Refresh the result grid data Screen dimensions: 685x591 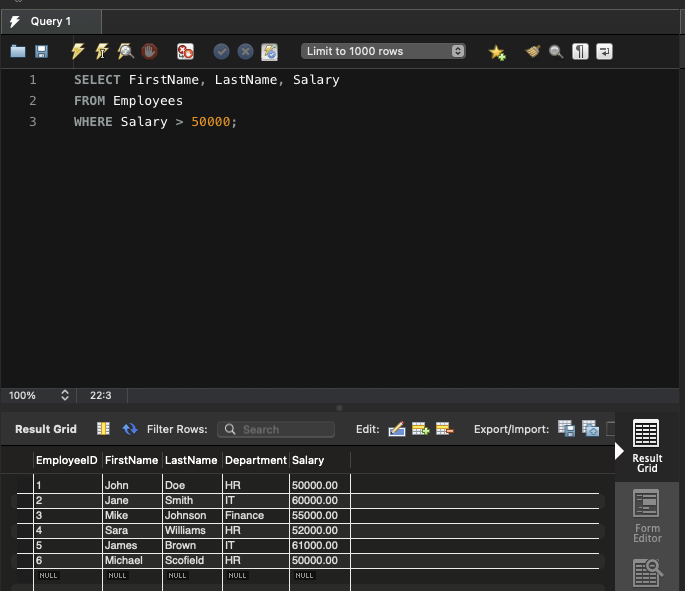[x=129, y=429]
